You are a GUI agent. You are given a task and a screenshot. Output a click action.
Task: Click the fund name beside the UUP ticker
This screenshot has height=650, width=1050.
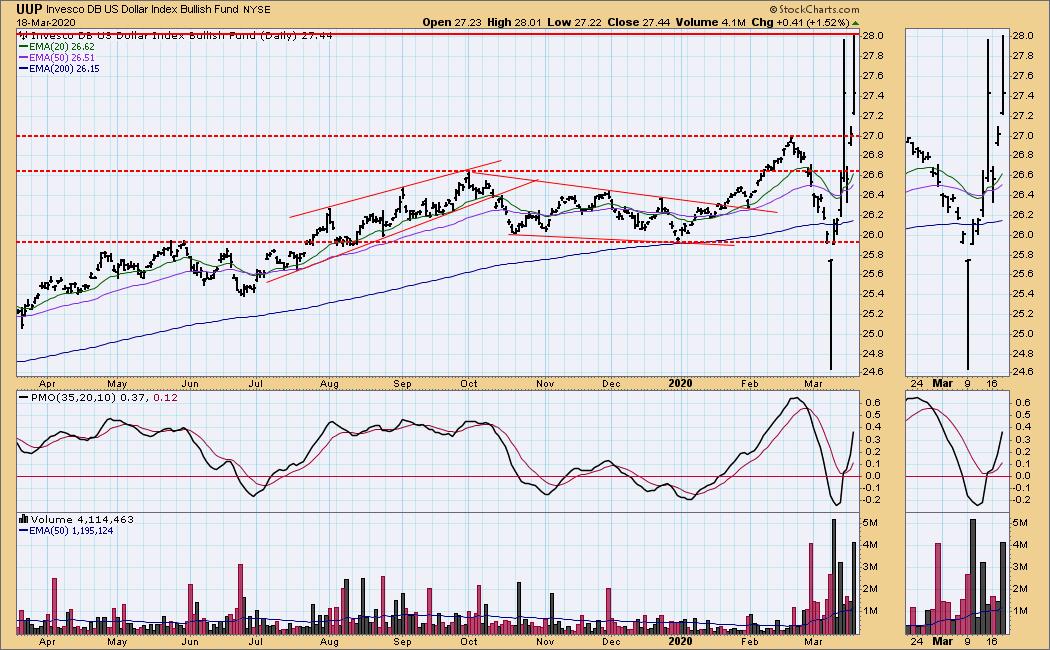[x=143, y=10]
